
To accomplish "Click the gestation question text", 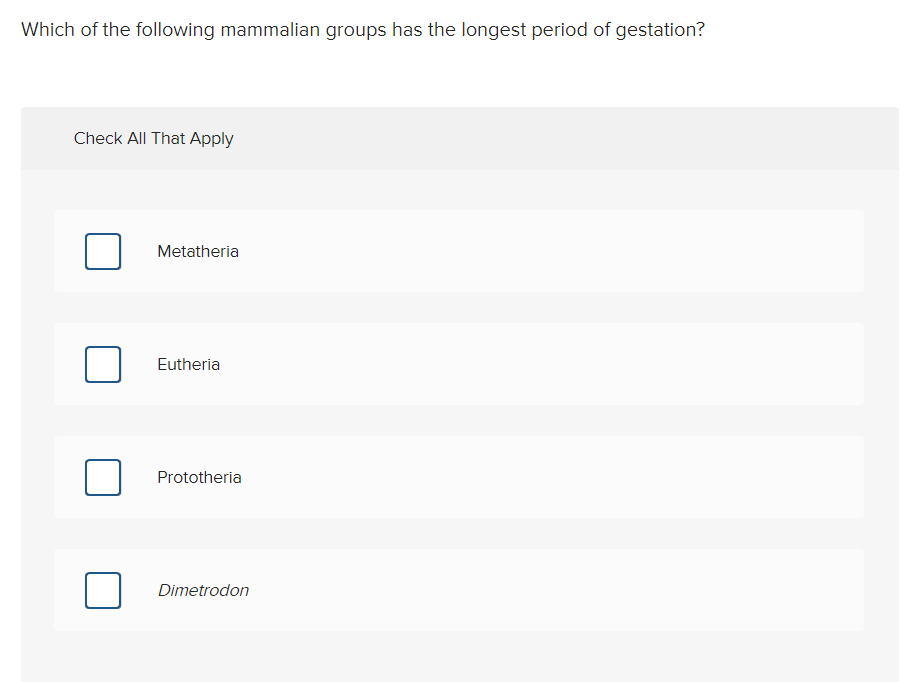I will point(362,29).
